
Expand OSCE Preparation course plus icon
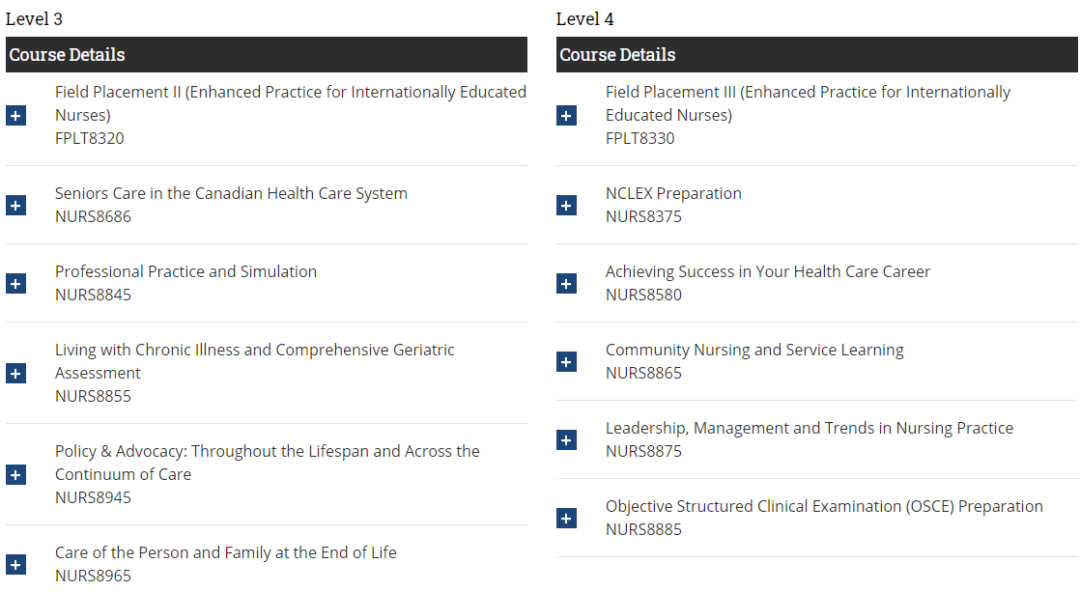click(566, 518)
